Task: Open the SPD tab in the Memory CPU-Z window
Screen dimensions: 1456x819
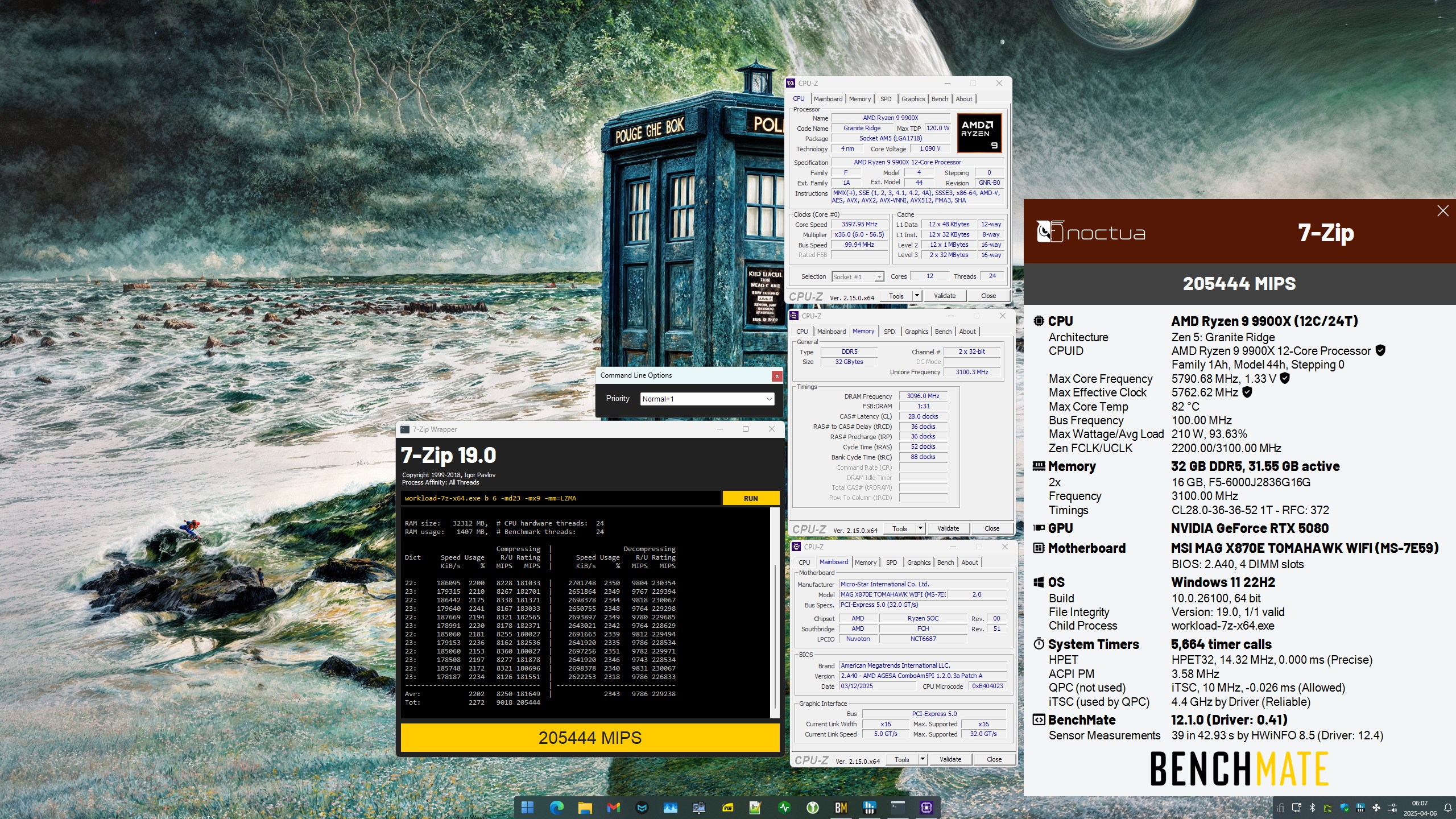Action: pos(889,332)
